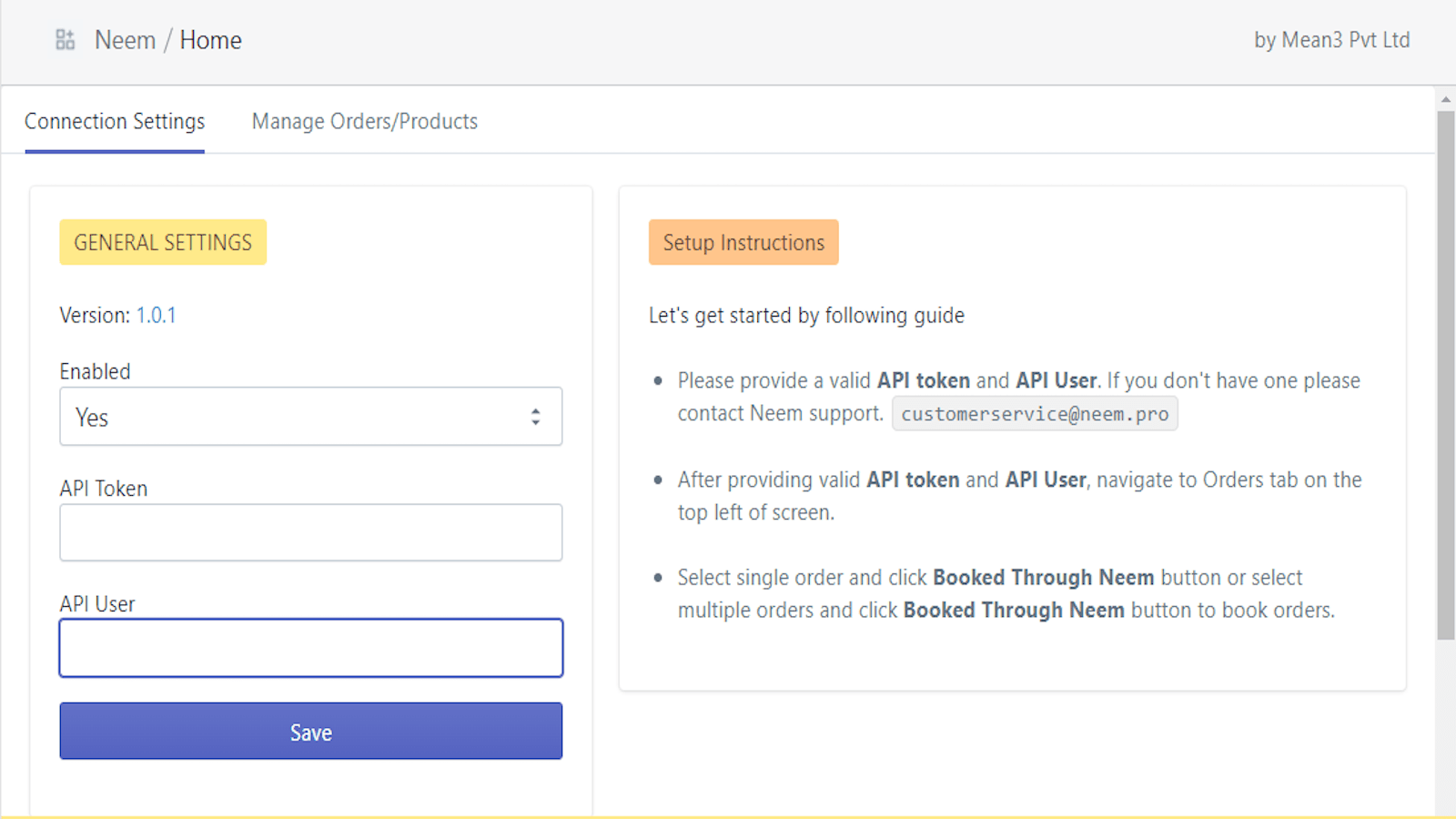Screen dimensions: 1456x819
Task: Click the API User label
Action: 97,604
